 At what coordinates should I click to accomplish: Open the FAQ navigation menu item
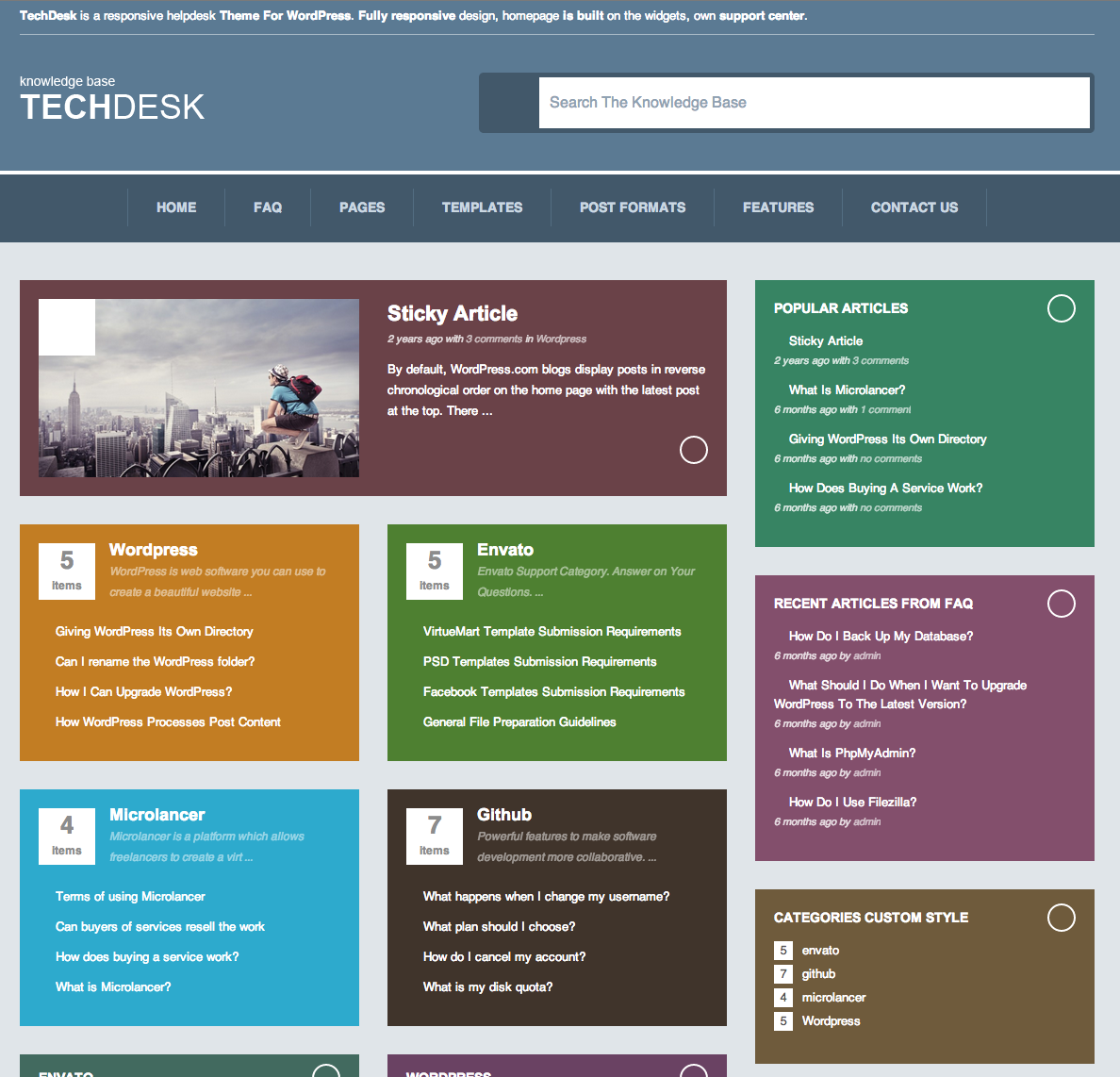tap(268, 207)
